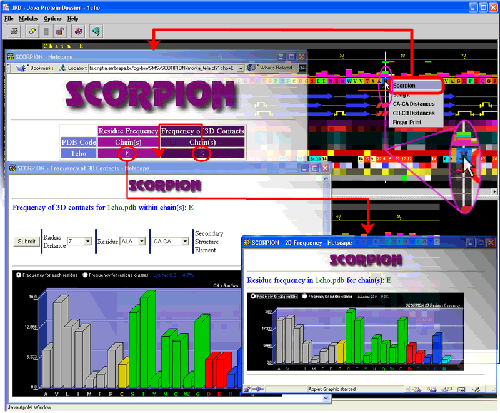Click the What's Related toolbar icon

pyautogui.click(x=252, y=68)
